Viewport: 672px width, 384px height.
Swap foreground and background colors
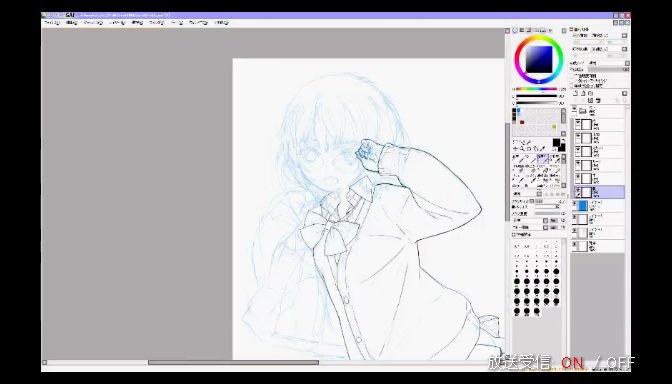click(564, 140)
